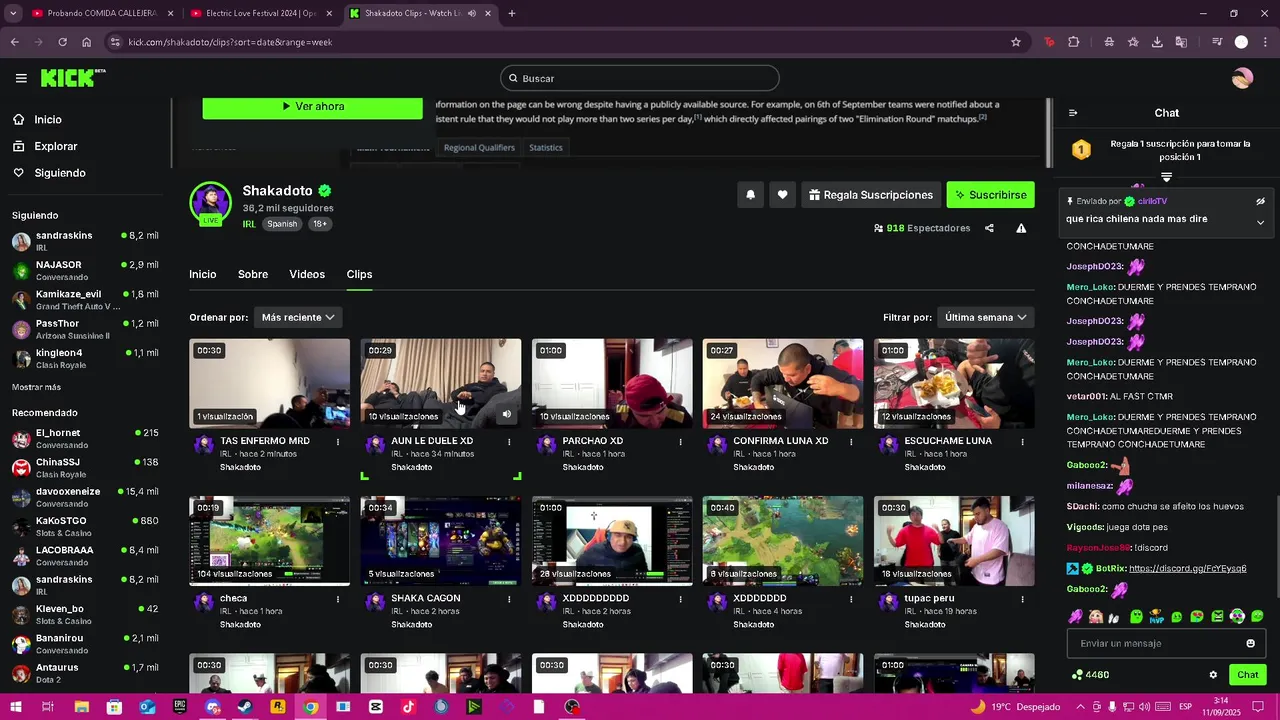Hide the pinned message from cirilloTV

tap(1260, 201)
